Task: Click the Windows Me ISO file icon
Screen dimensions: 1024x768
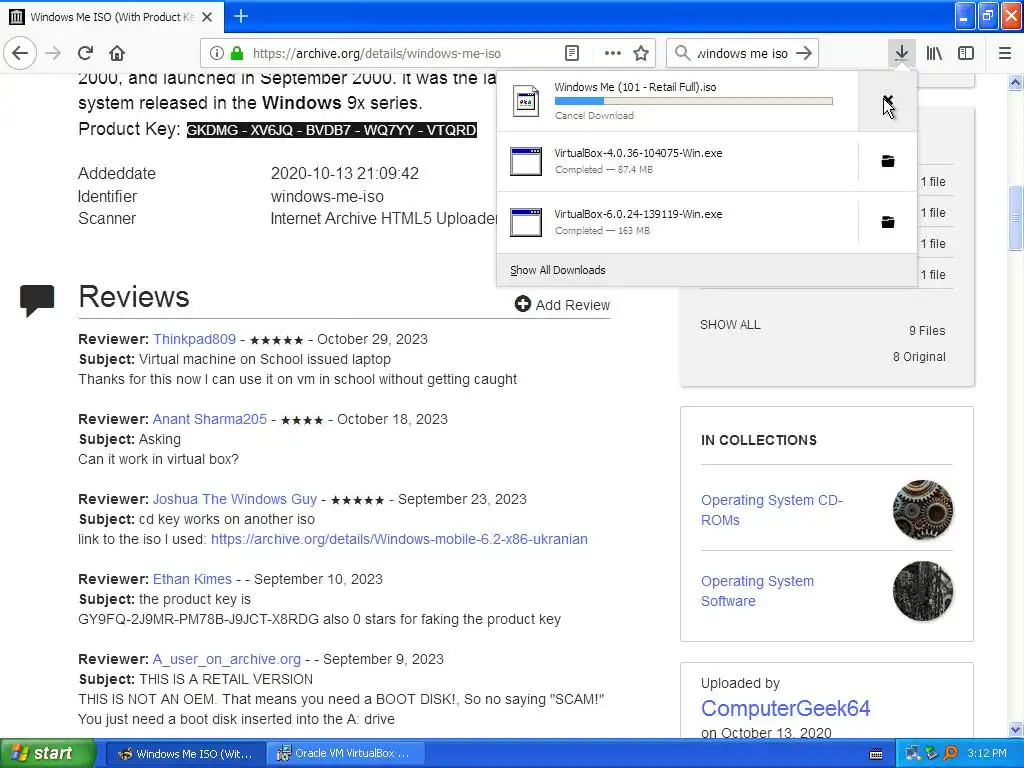Action: (526, 101)
